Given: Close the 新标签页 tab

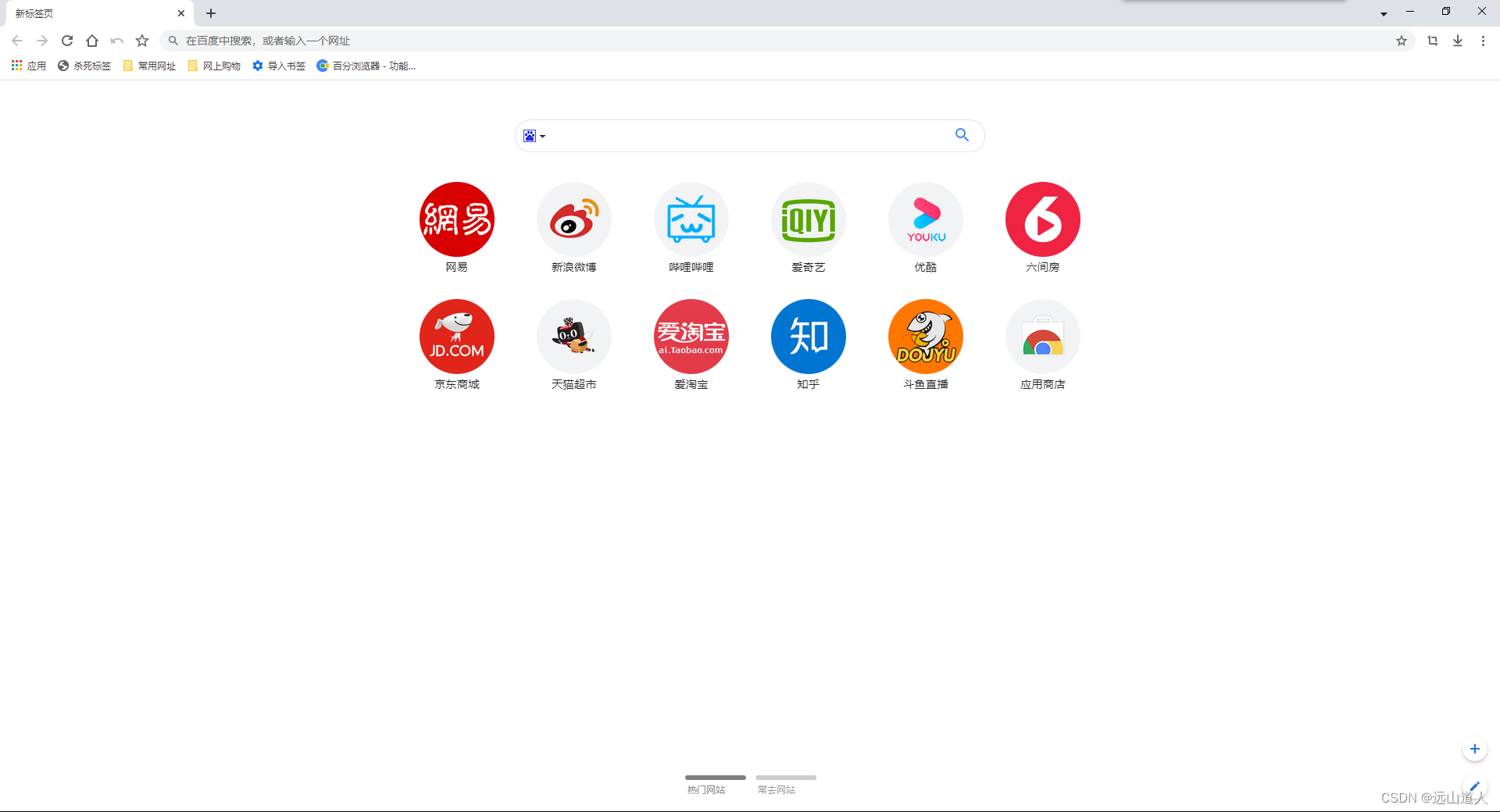Looking at the screenshot, I should (x=181, y=13).
